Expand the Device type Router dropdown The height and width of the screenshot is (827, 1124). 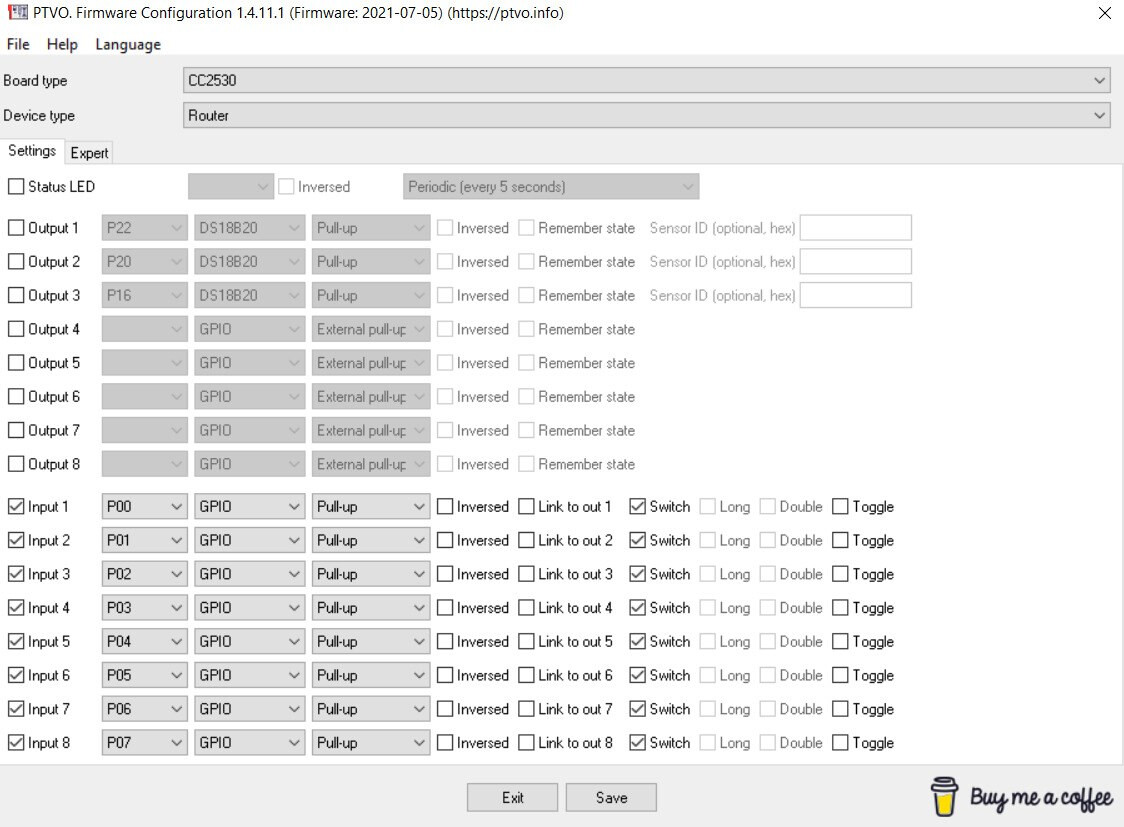point(647,115)
